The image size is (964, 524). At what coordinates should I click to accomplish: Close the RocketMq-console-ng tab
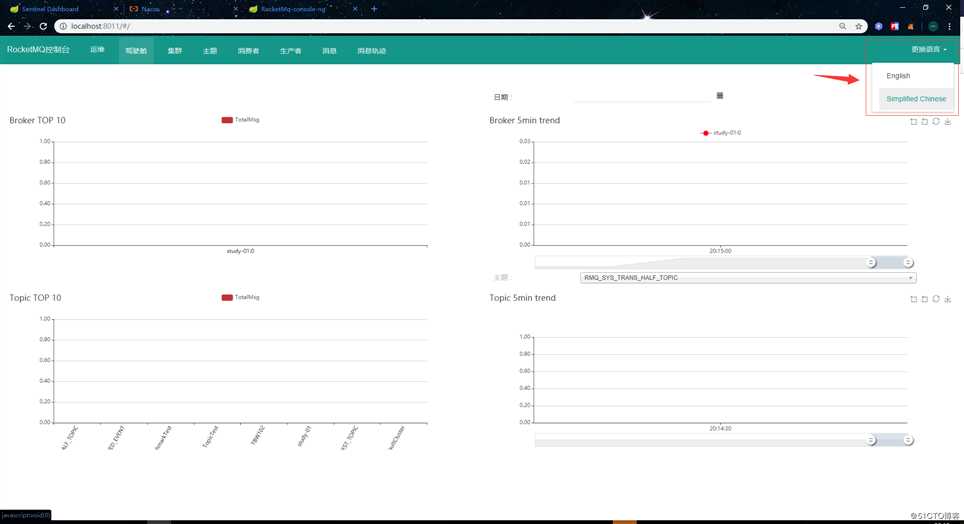[355, 9]
